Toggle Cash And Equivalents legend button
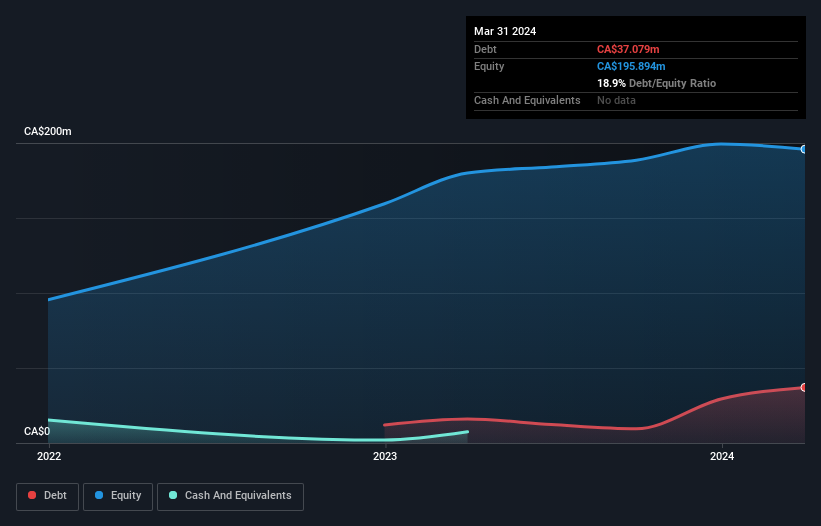Viewport: 821px width, 526px height. coord(230,496)
